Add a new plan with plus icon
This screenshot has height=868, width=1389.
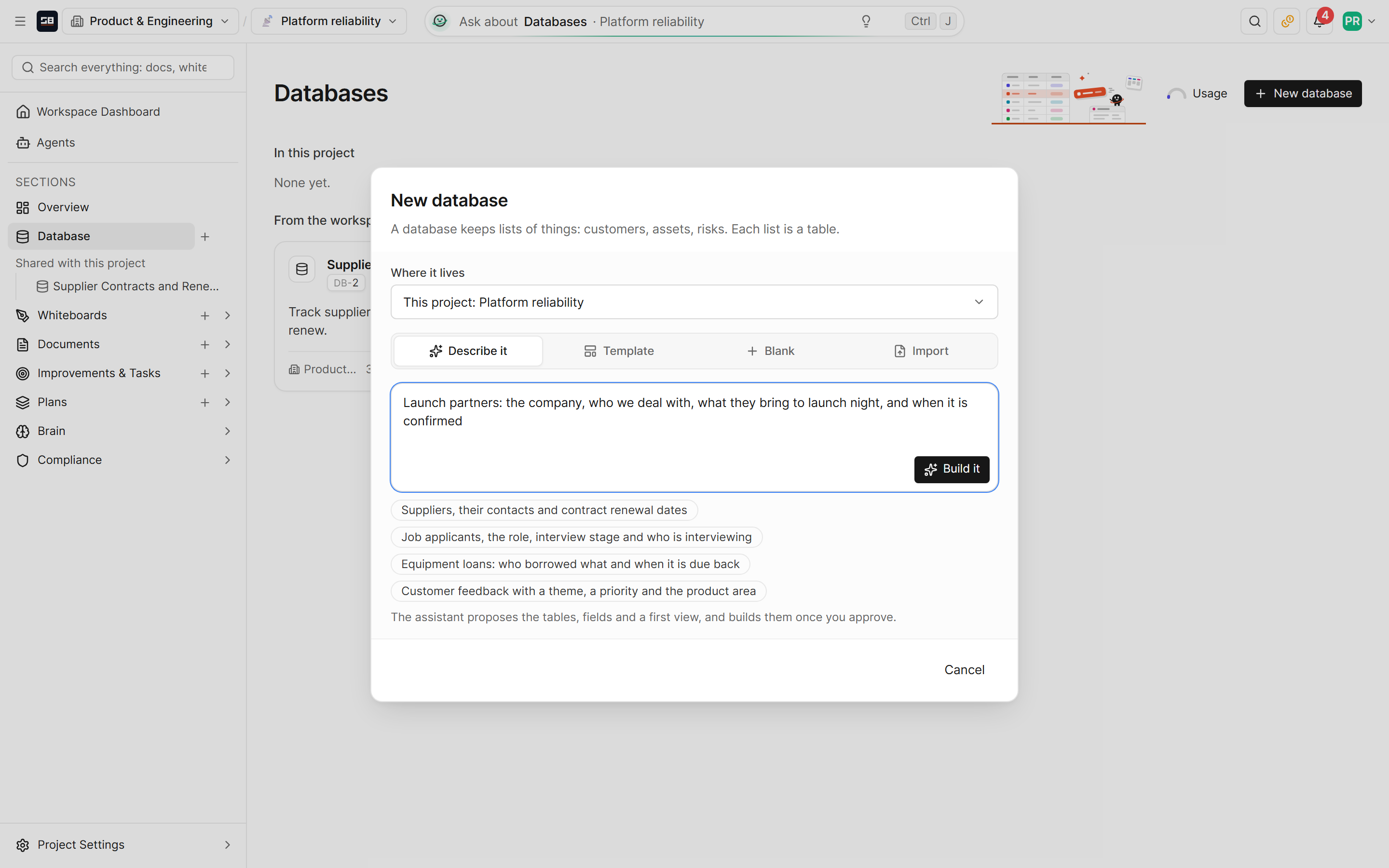click(205, 403)
